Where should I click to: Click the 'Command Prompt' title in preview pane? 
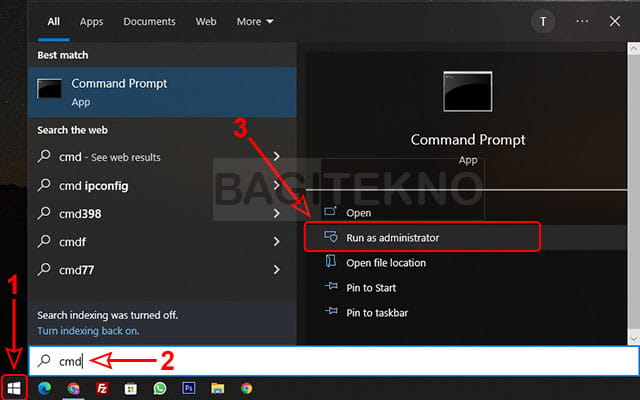[468, 140]
